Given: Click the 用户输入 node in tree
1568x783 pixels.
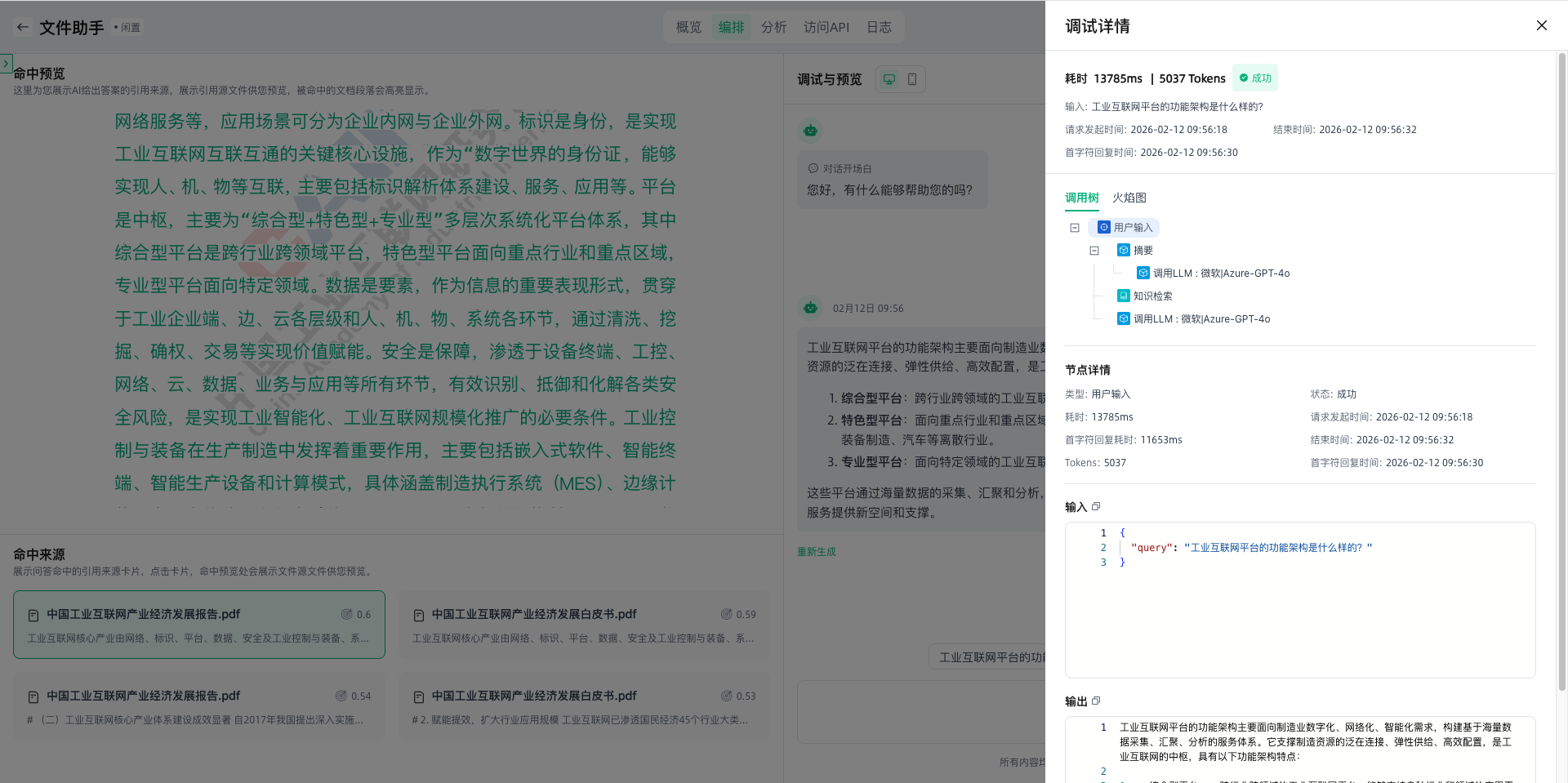Looking at the screenshot, I should pos(1132,227).
